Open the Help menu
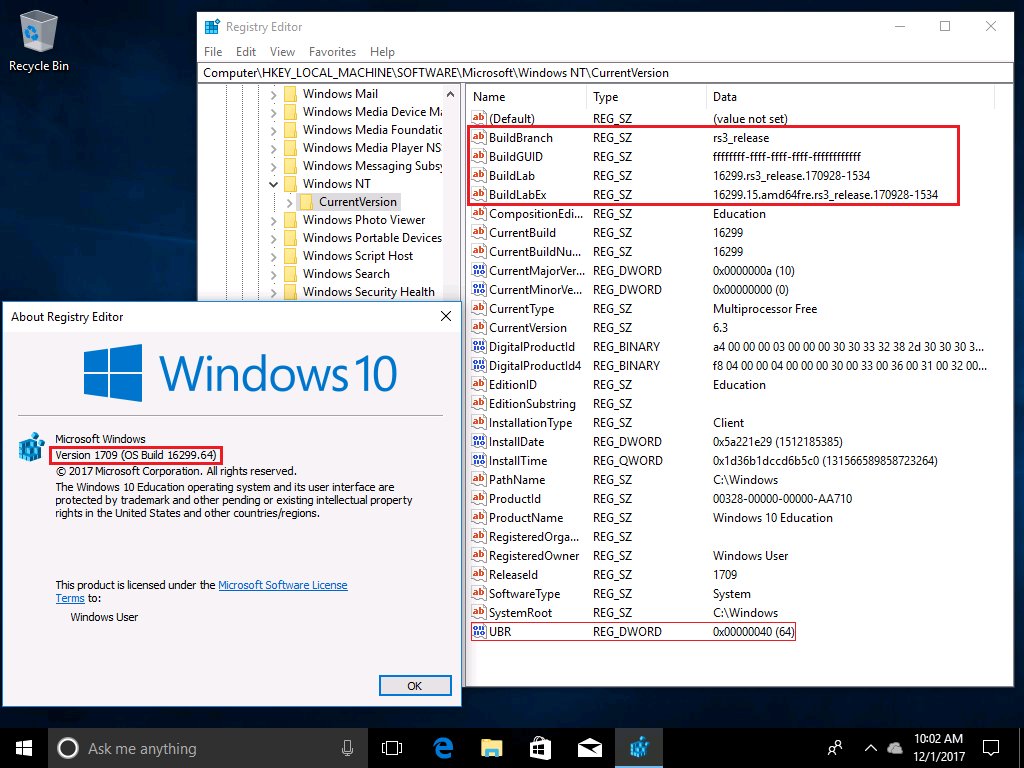This screenshot has width=1024, height=768. click(382, 52)
